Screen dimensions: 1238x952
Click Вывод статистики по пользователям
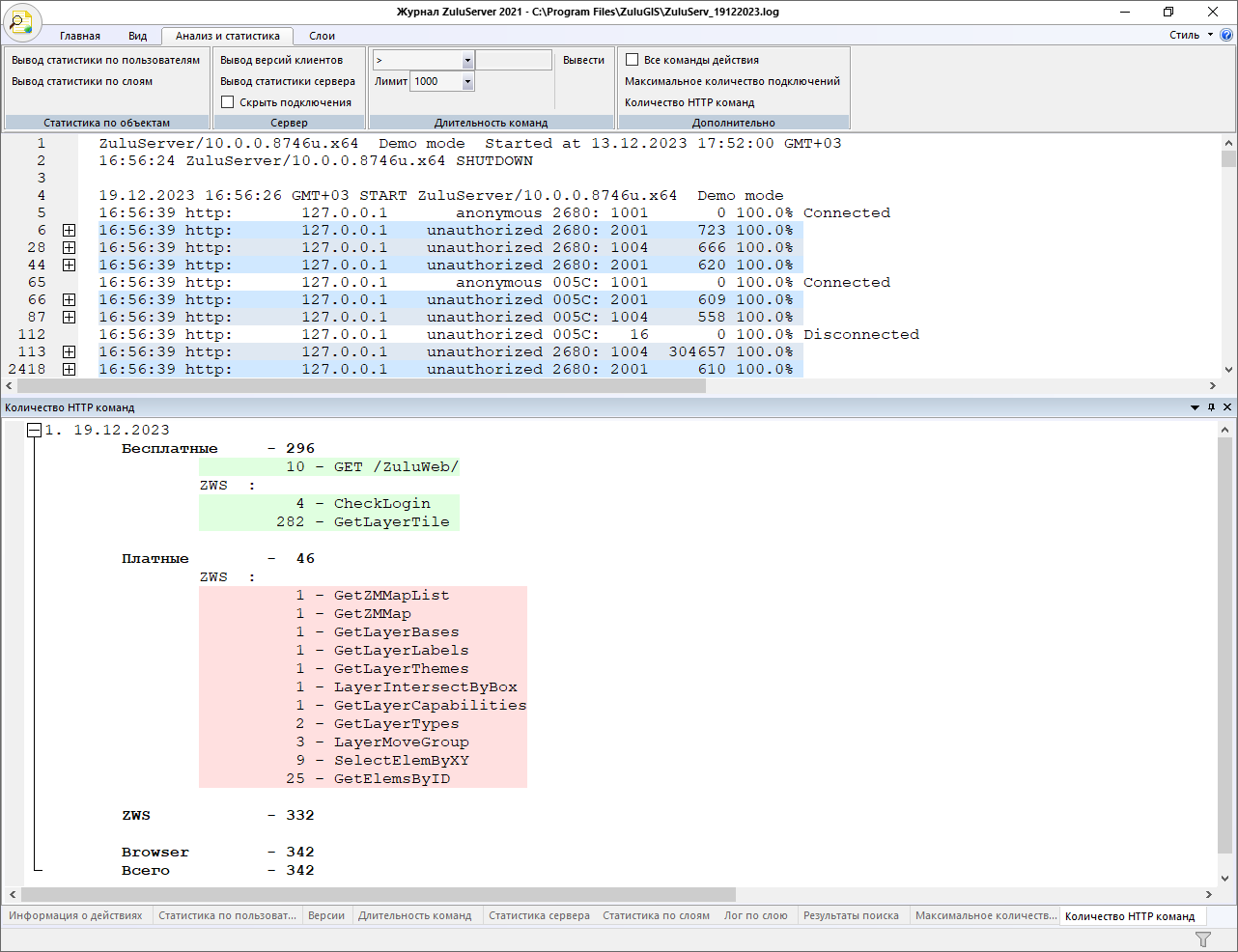tap(105, 60)
